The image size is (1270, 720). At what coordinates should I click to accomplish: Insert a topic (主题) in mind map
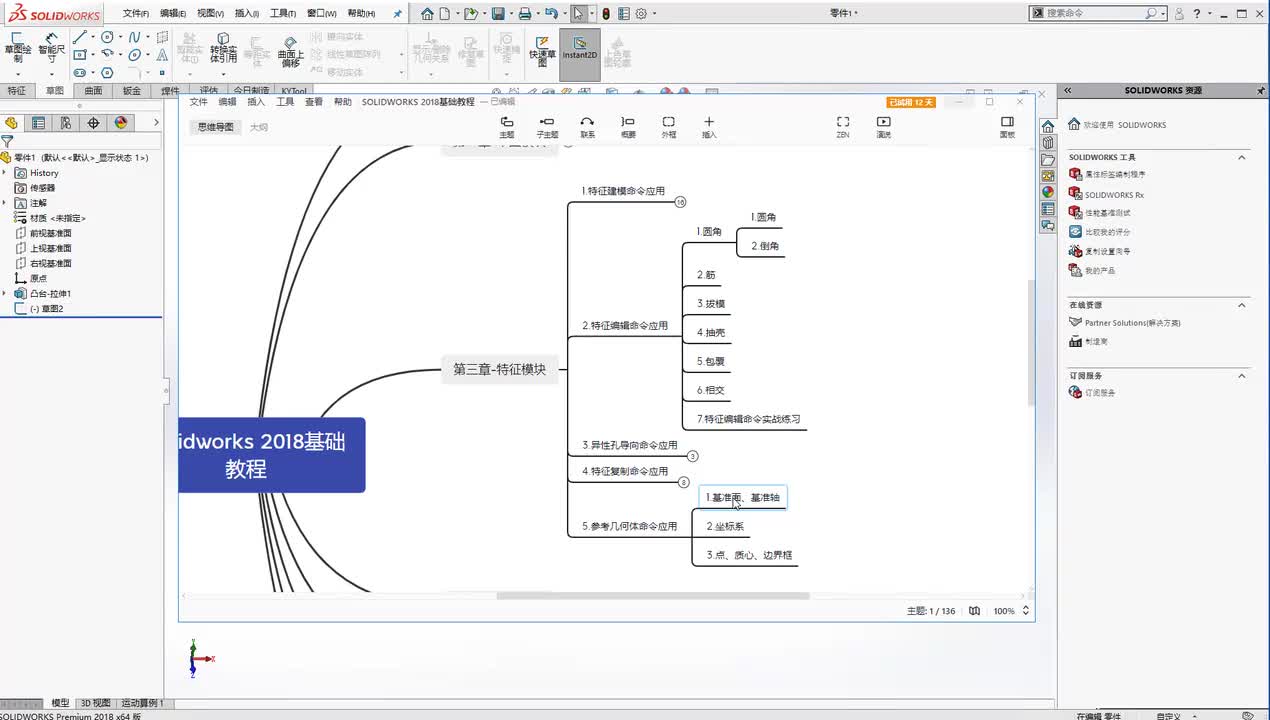click(x=507, y=127)
